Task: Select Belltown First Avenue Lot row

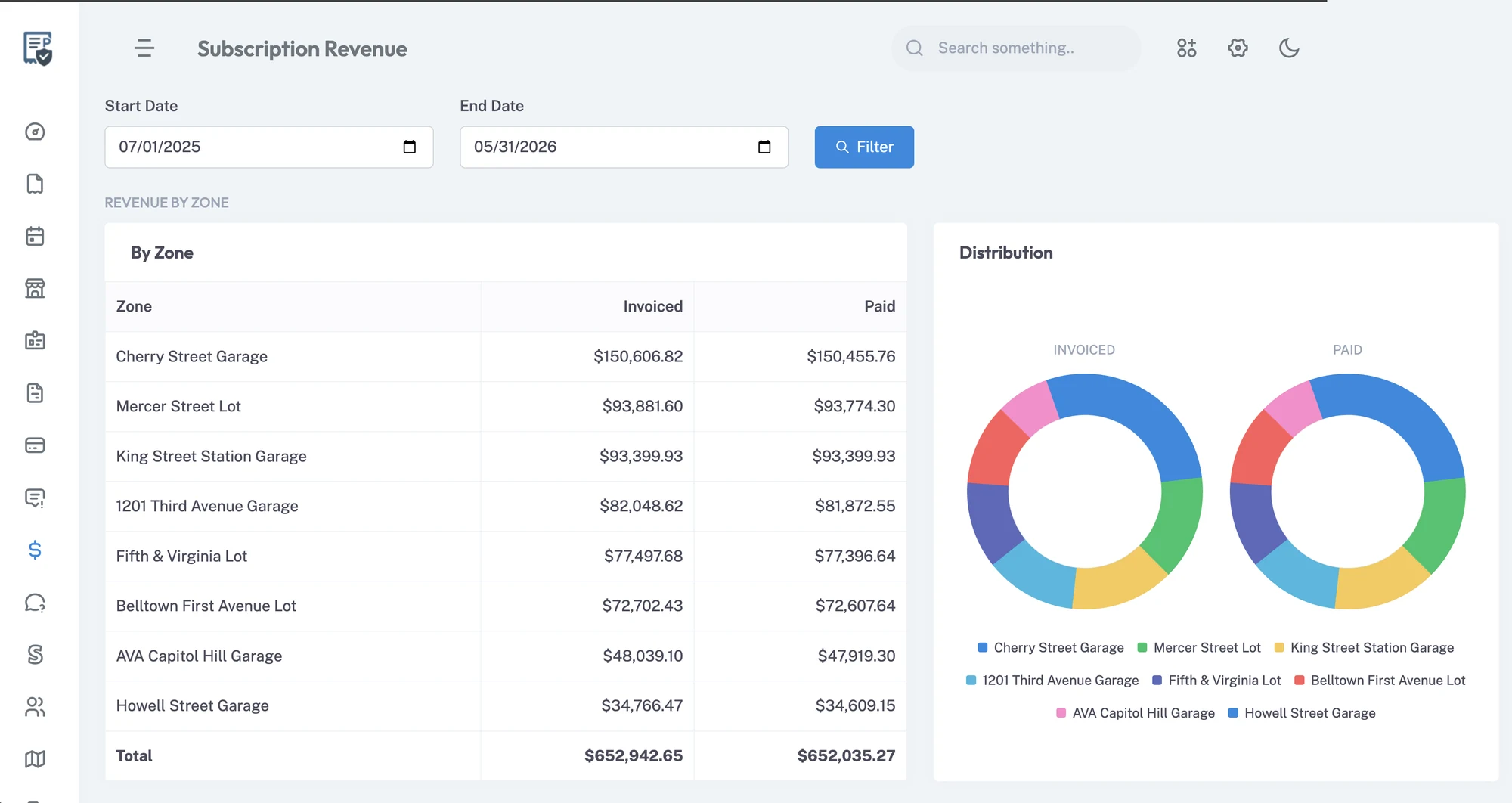Action: [x=506, y=606]
